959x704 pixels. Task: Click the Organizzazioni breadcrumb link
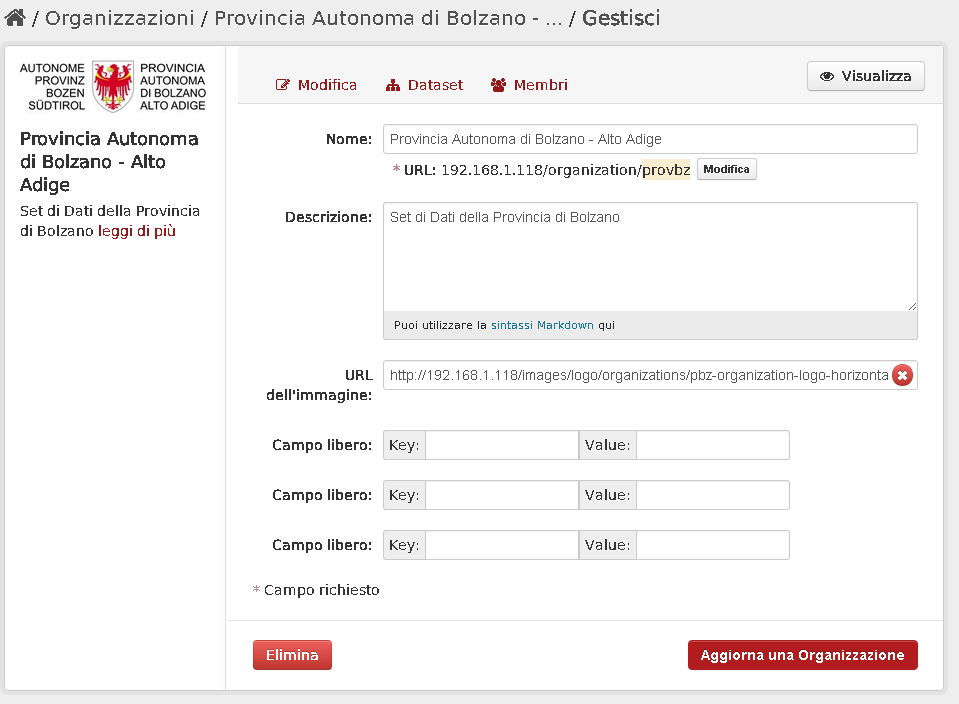120,18
